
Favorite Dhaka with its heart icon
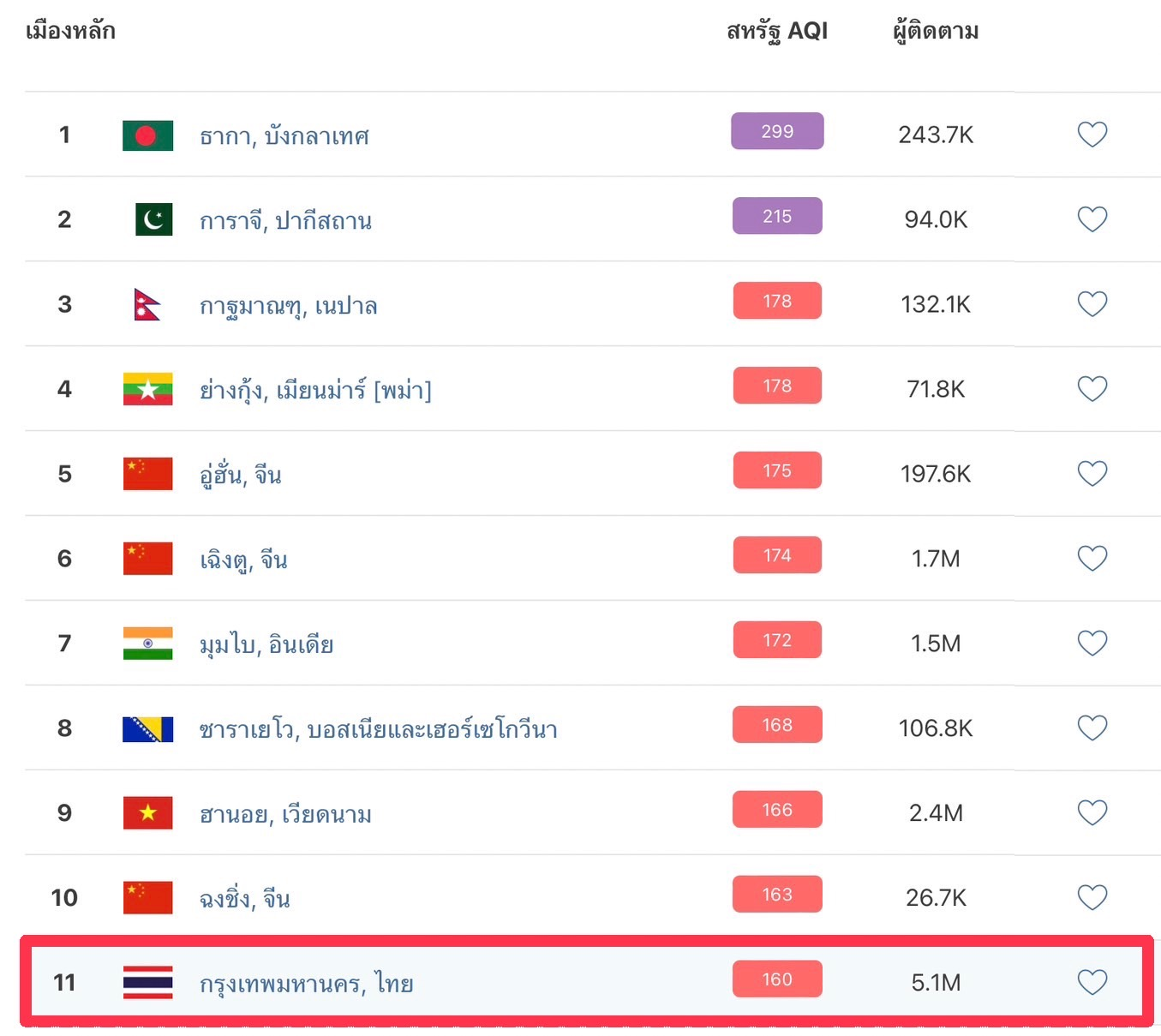coord(1092,135)
